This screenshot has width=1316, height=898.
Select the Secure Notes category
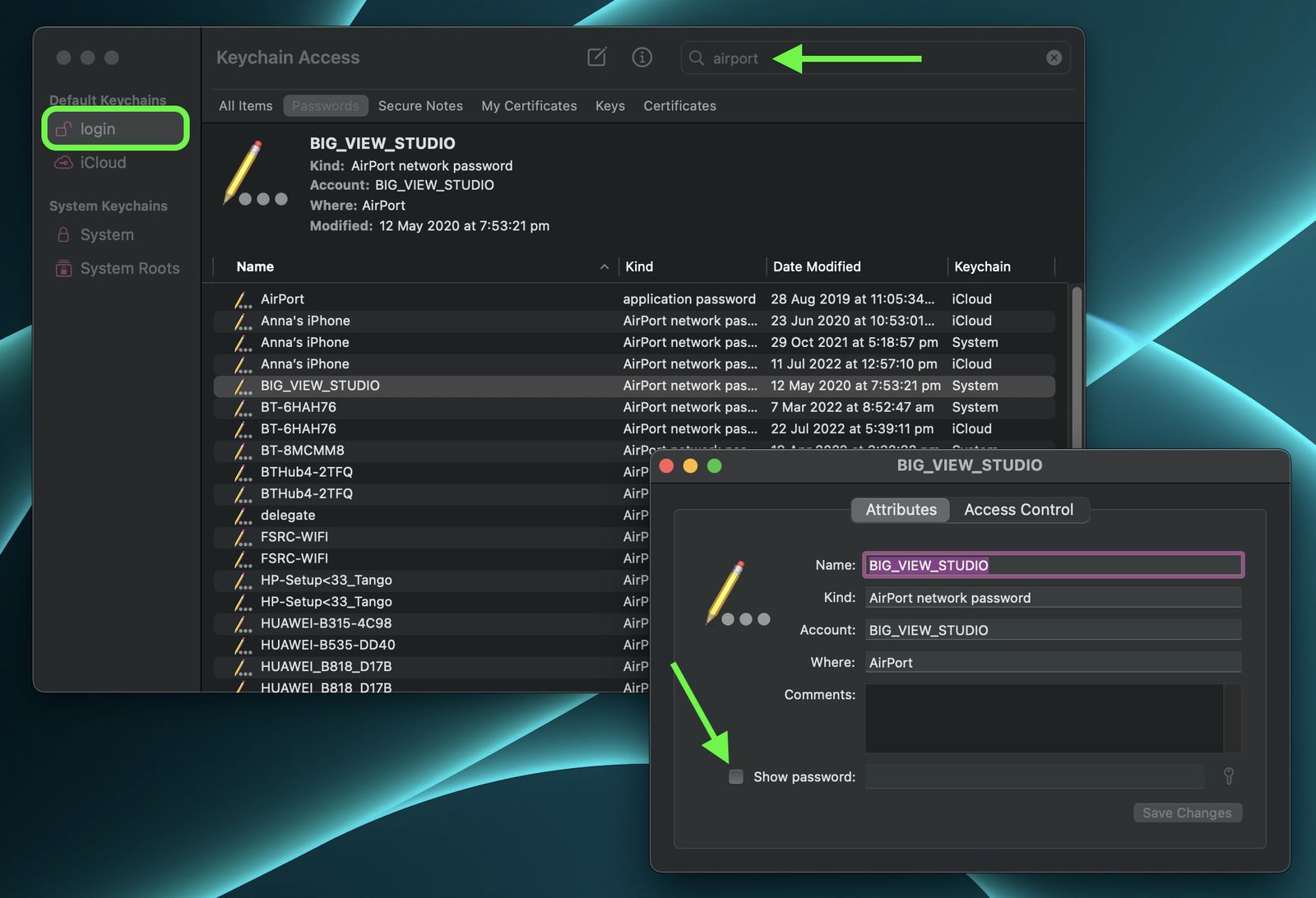420,105
